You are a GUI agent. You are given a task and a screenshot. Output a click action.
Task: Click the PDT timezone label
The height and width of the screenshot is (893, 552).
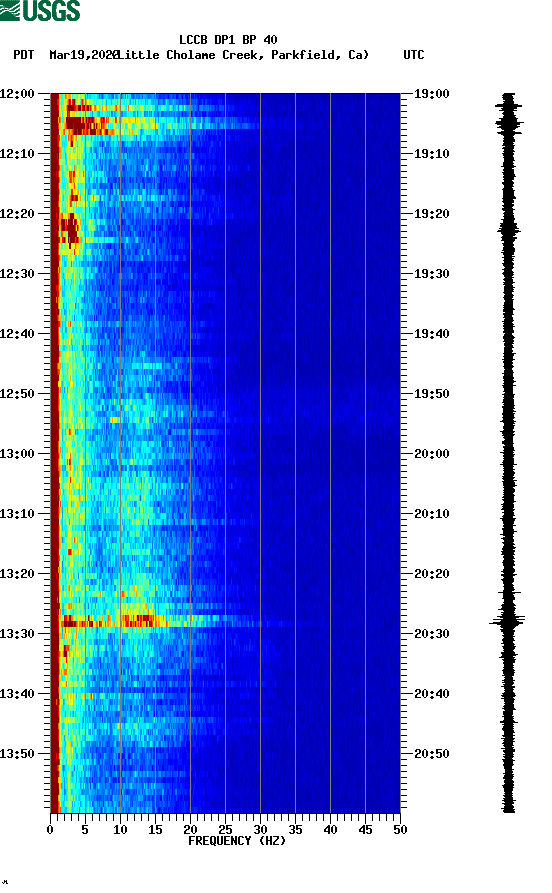pyautogui.click(x=23, y=55)
